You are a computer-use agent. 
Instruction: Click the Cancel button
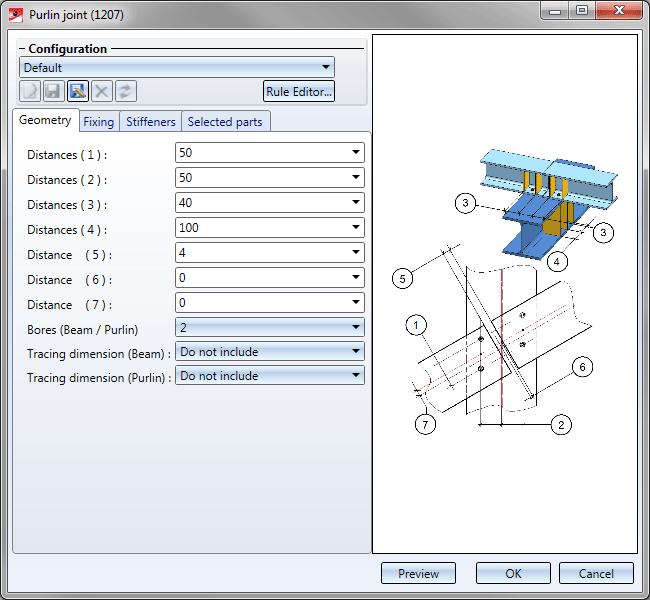coord(596,573)
